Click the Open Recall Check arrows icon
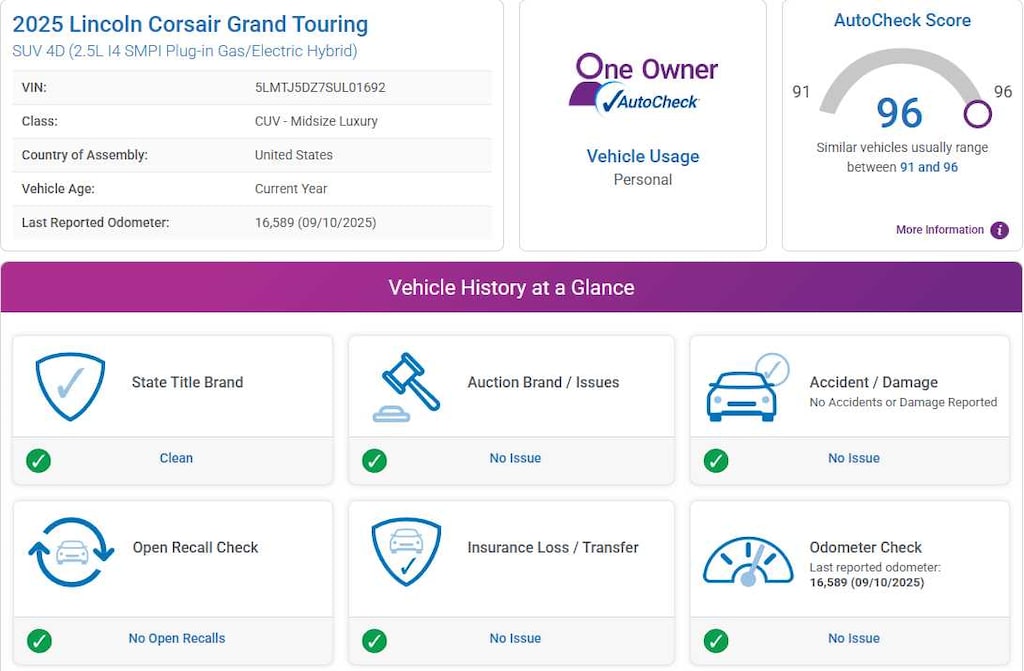Image resolution: width=1024 pixels, height=671 pixels. point(72,552)
